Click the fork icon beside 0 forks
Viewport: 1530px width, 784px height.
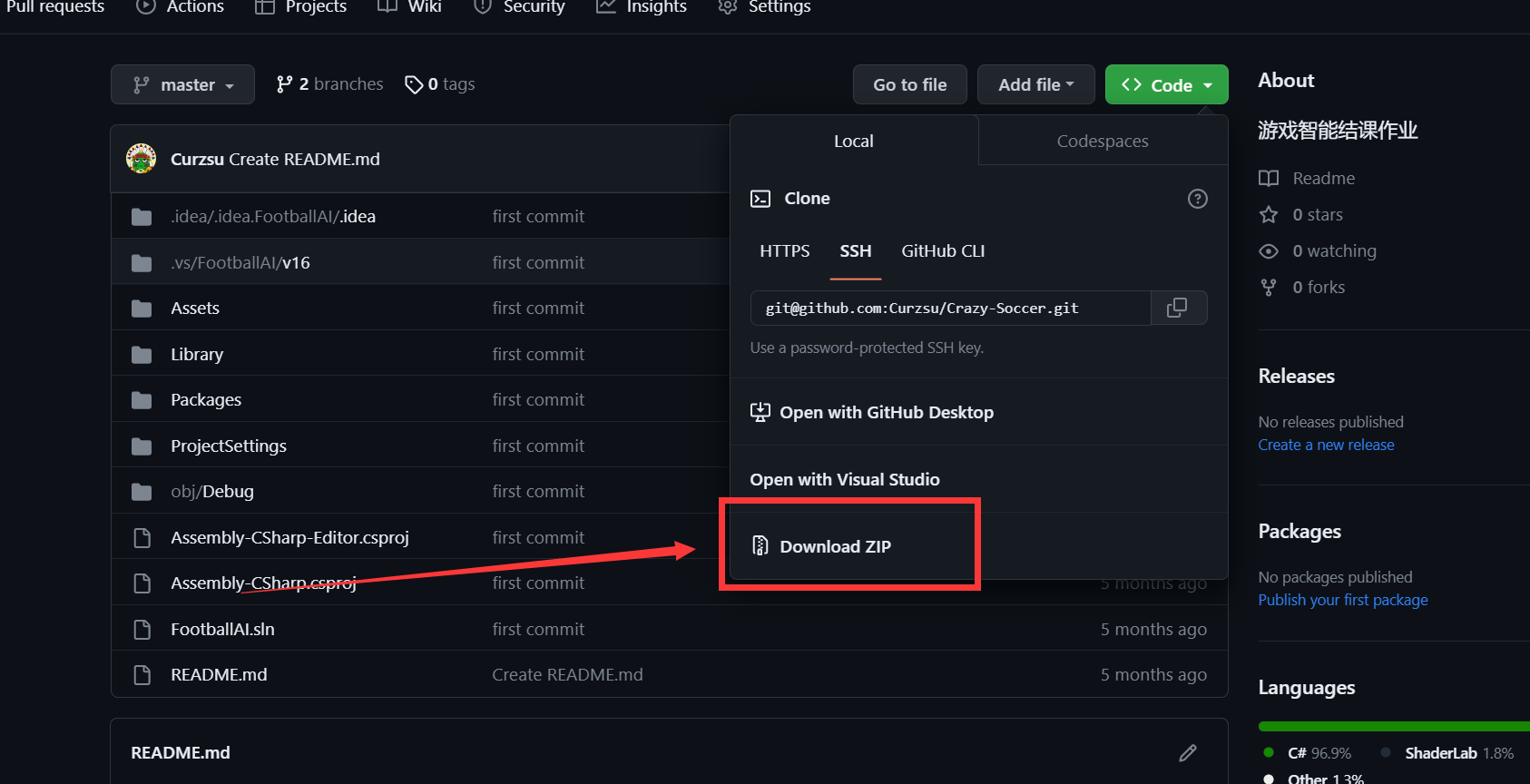pos(1269,288)
